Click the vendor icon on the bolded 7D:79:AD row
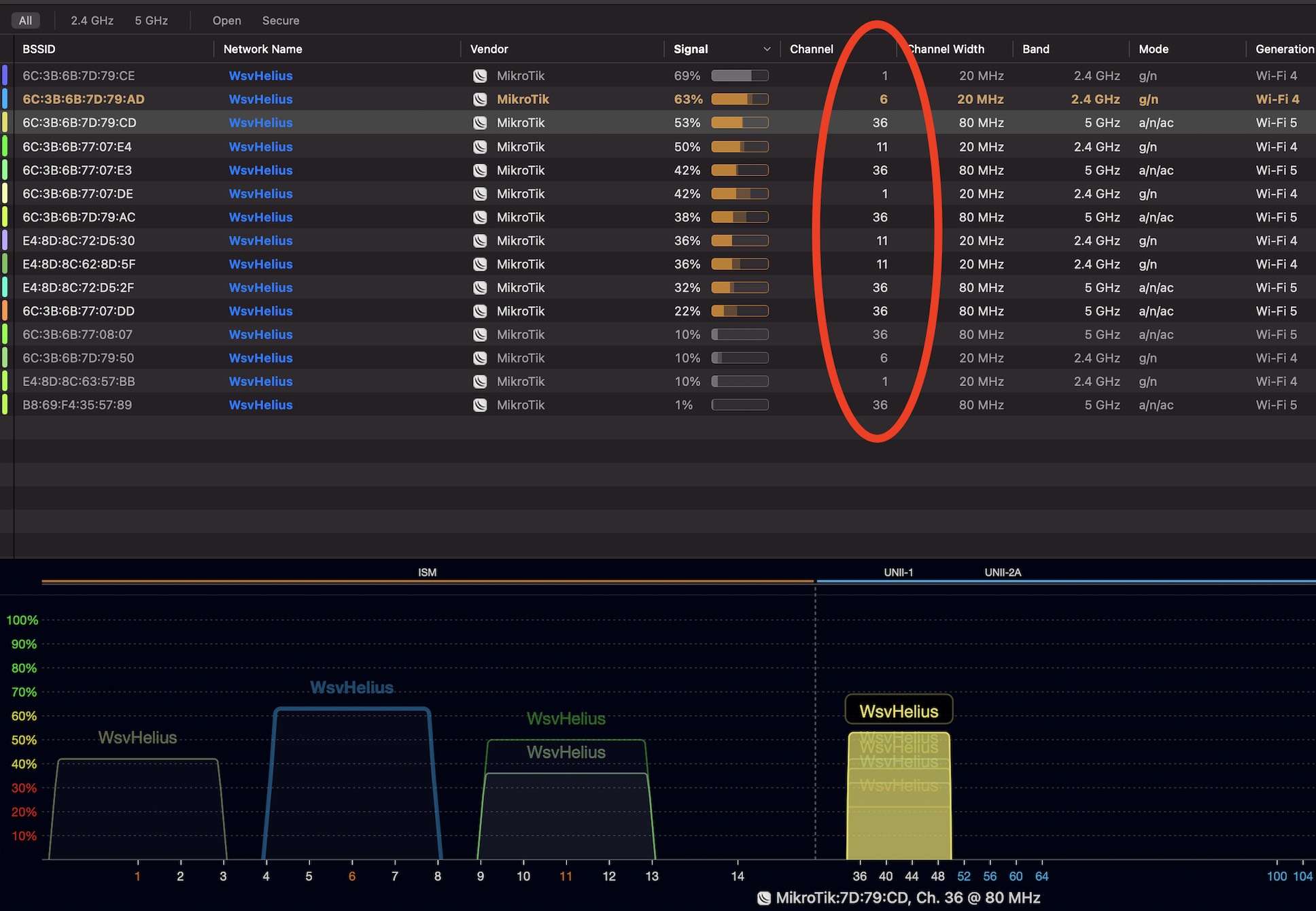This screenshot has height=911, width=1316. [x=481, y=99]
